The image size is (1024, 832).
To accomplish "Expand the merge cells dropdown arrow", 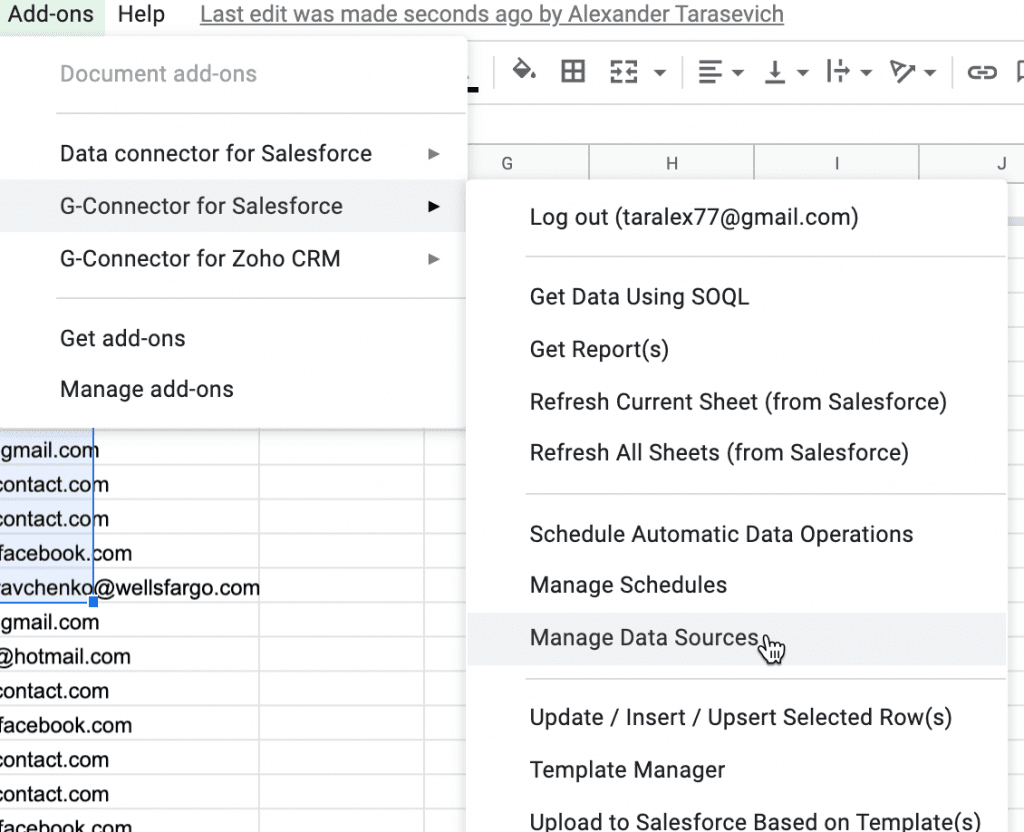I will tap(660, 72).
